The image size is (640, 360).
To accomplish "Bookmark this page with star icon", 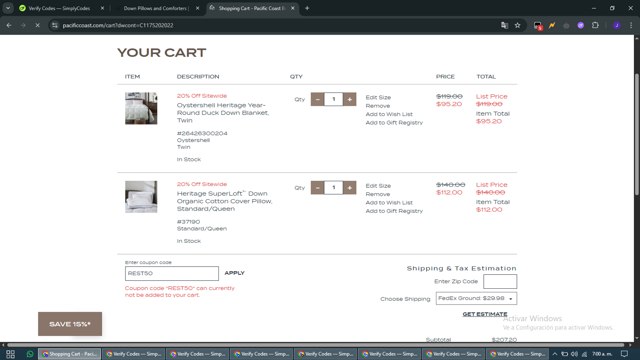I will click(518, 25).
